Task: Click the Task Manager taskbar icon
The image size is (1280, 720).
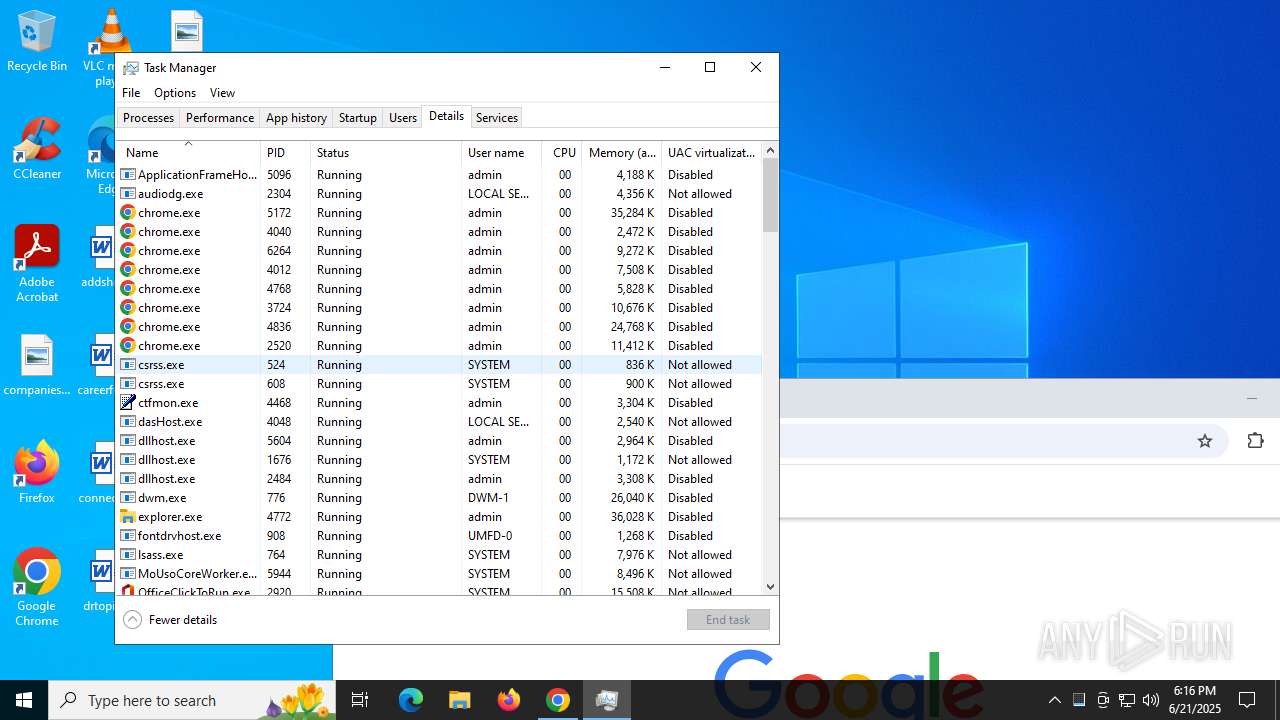Action: [606, 700]
